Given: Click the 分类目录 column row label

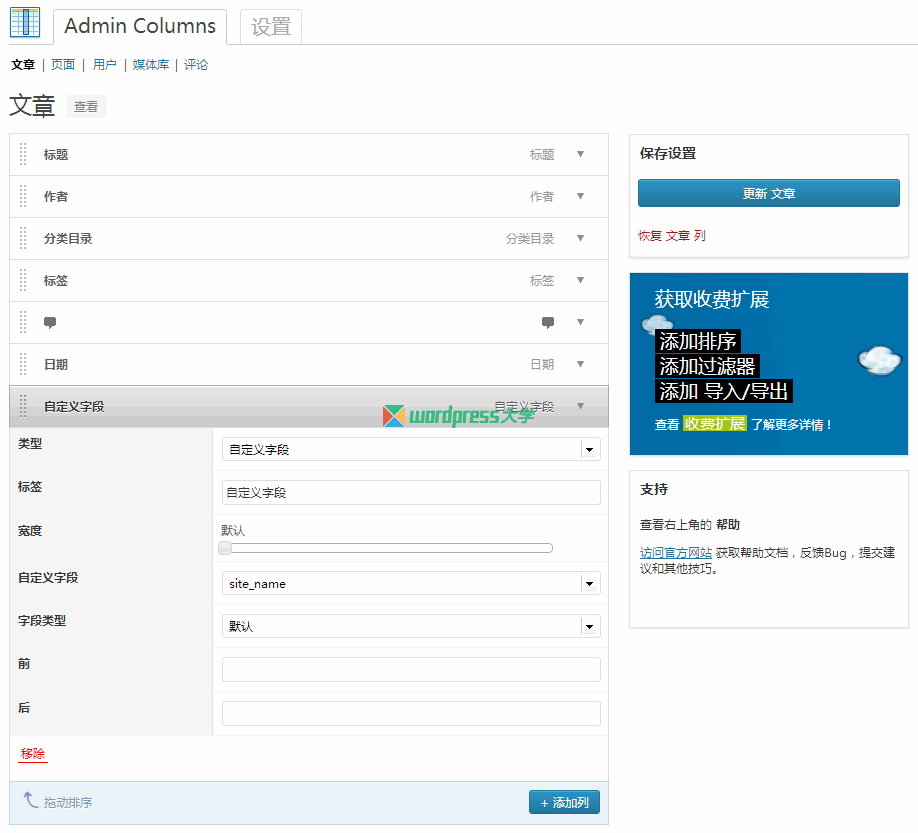Looking at the screenshot, I should (68, 239).
